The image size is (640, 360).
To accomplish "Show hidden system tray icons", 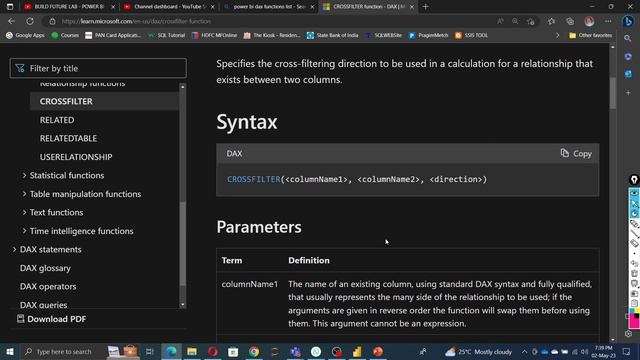I will point(524,351).
